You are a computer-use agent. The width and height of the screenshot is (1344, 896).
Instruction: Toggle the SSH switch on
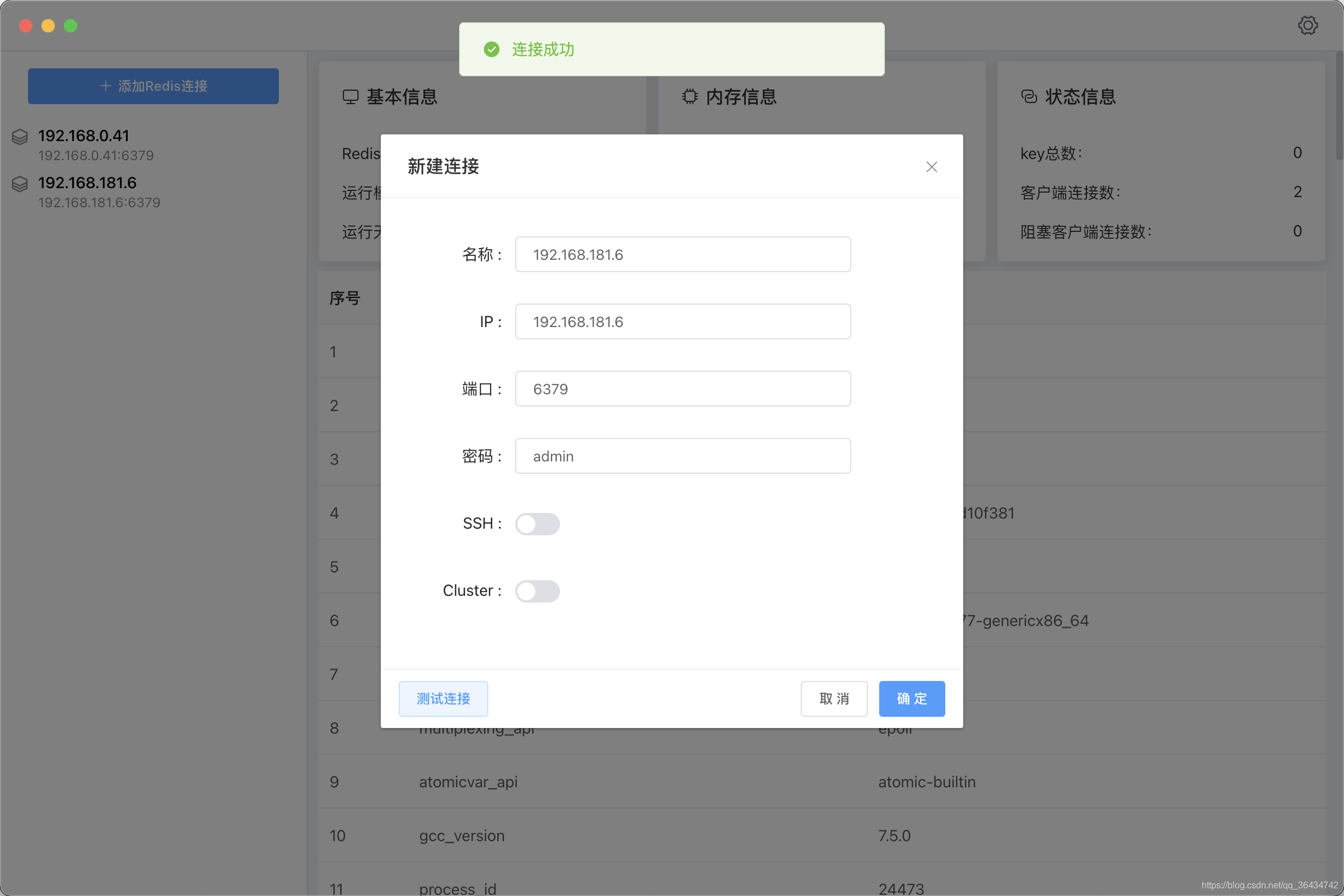pos(537,524)
